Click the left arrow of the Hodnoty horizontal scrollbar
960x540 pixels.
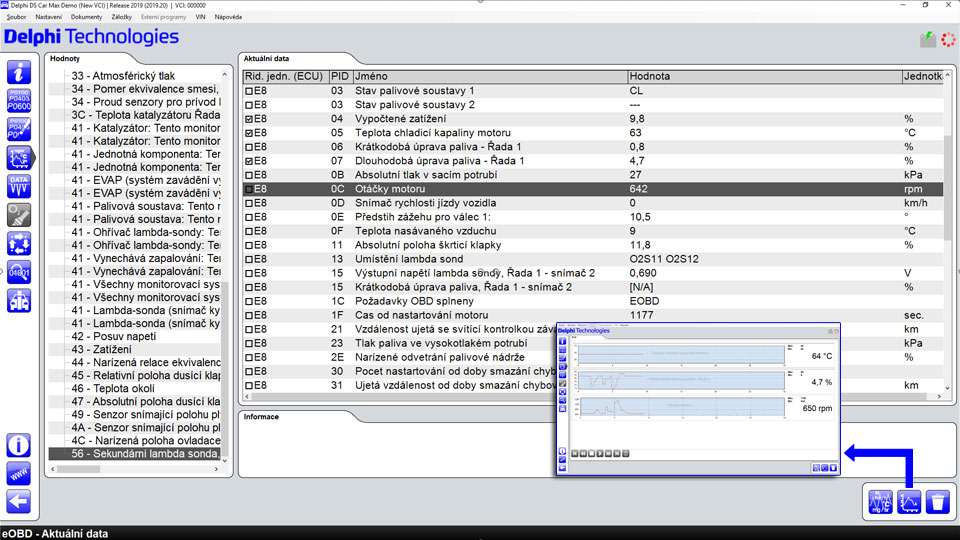53,469
